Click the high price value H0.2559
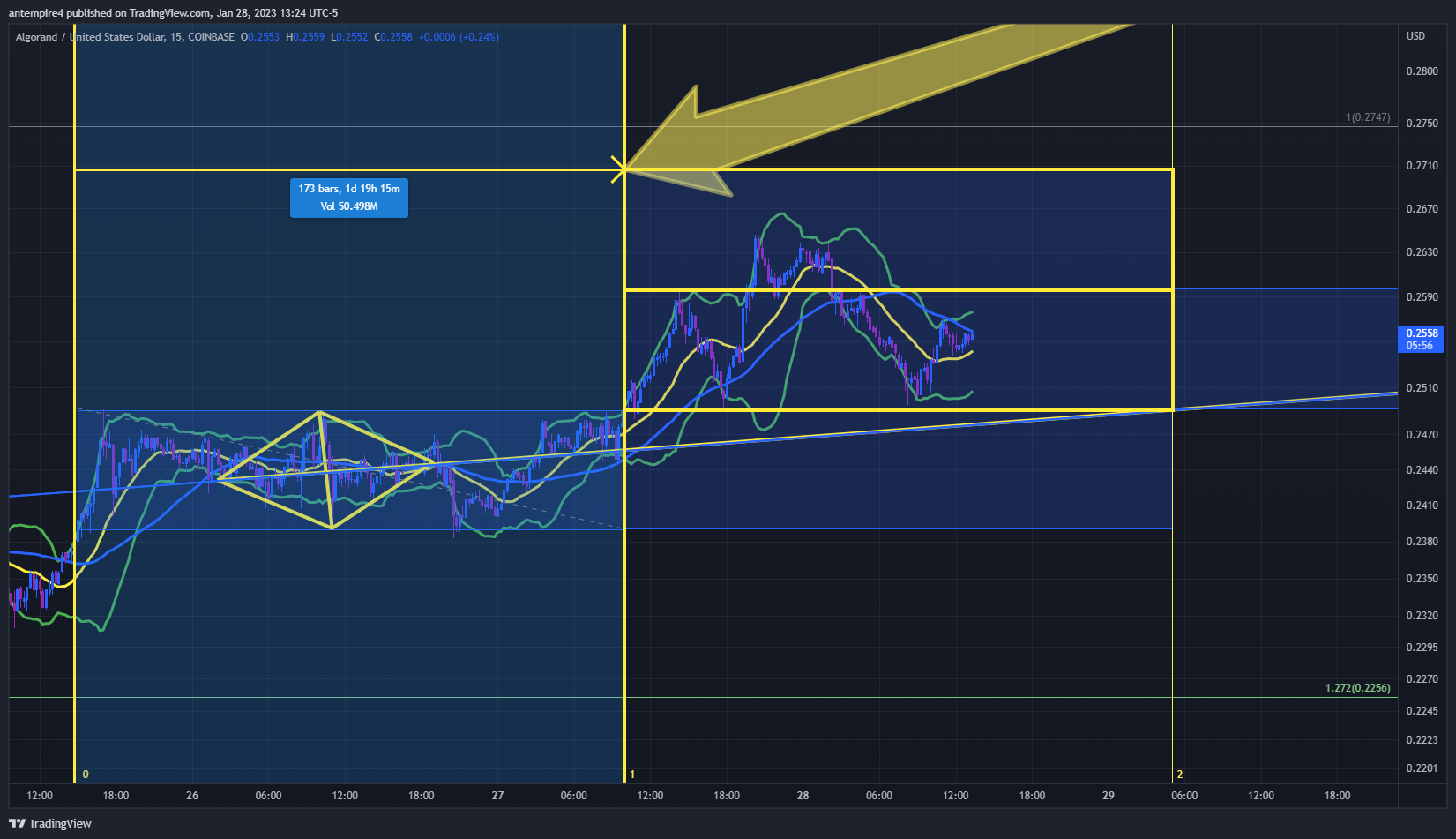The width and height of the screenshot is (1456, 839). tap(305, 37)
